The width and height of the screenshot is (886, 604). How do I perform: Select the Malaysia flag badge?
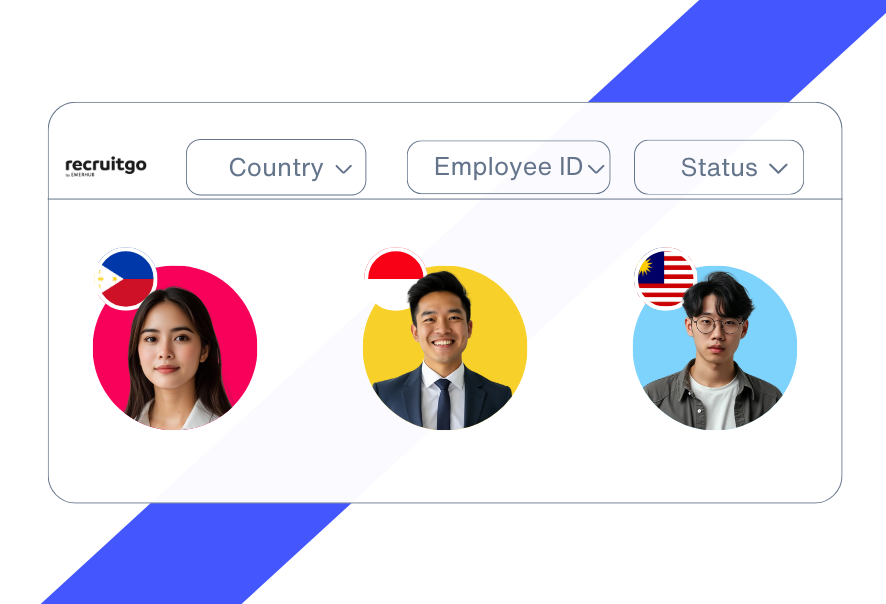tap(665, 279)
